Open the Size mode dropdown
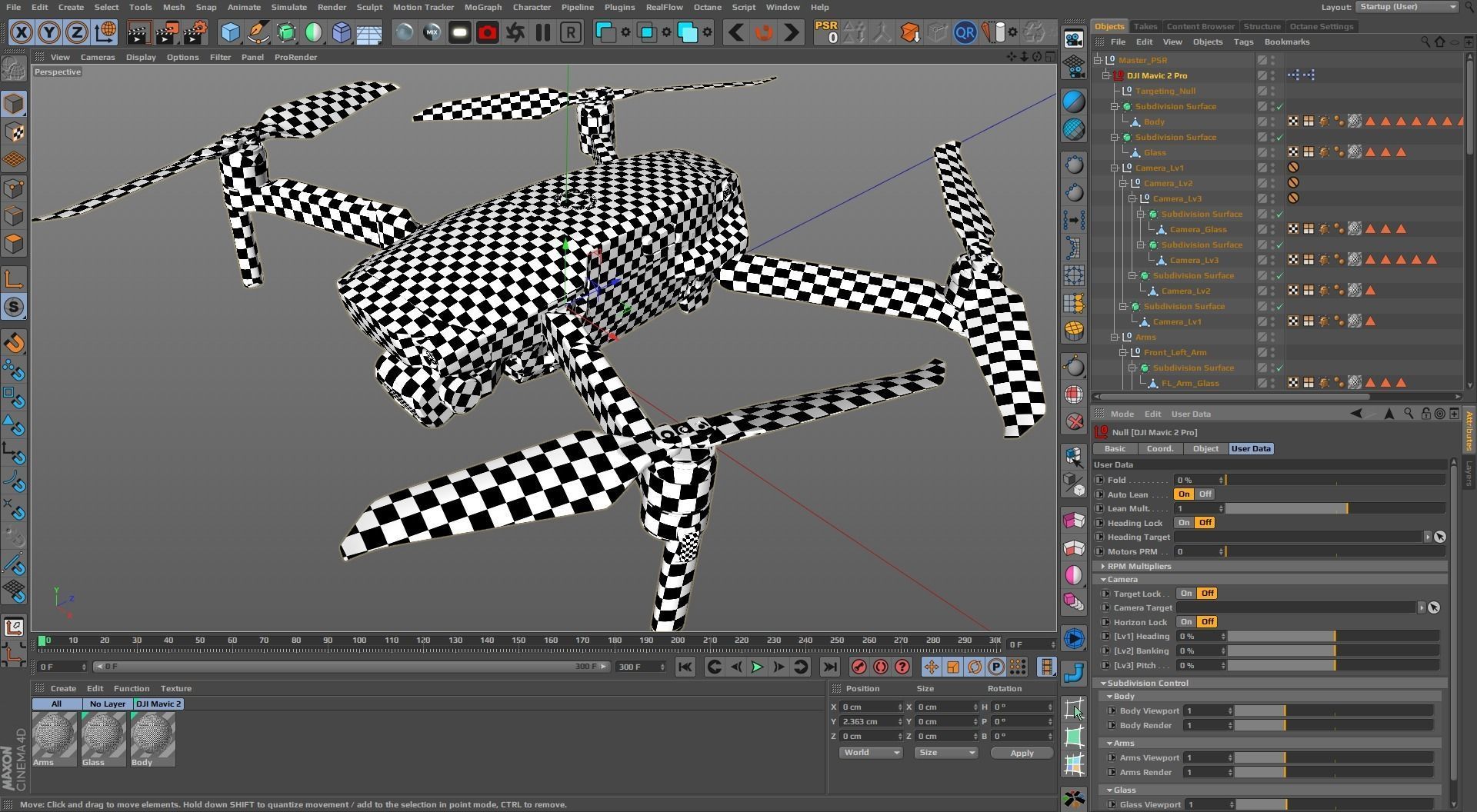The height and width of the screenshot is (812, 1477). tap(945, 753)
